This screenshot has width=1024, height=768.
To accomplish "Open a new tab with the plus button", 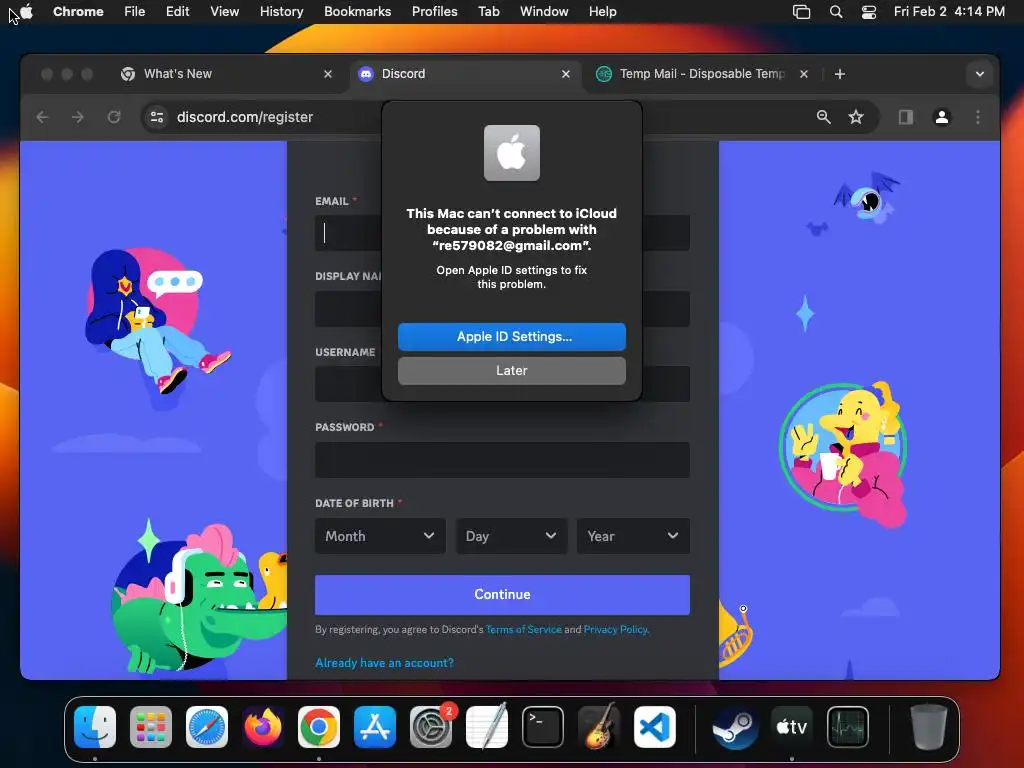I will pyautogui.click(x=840, y=74).
